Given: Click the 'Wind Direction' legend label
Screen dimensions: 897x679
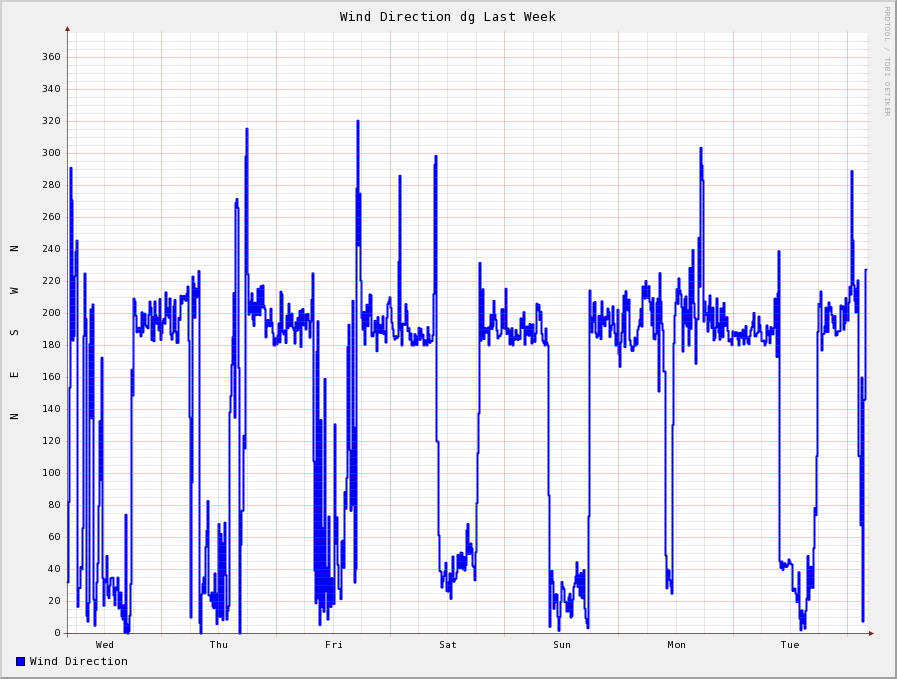Looking at the screenshot, I should (x=78, y=661).
